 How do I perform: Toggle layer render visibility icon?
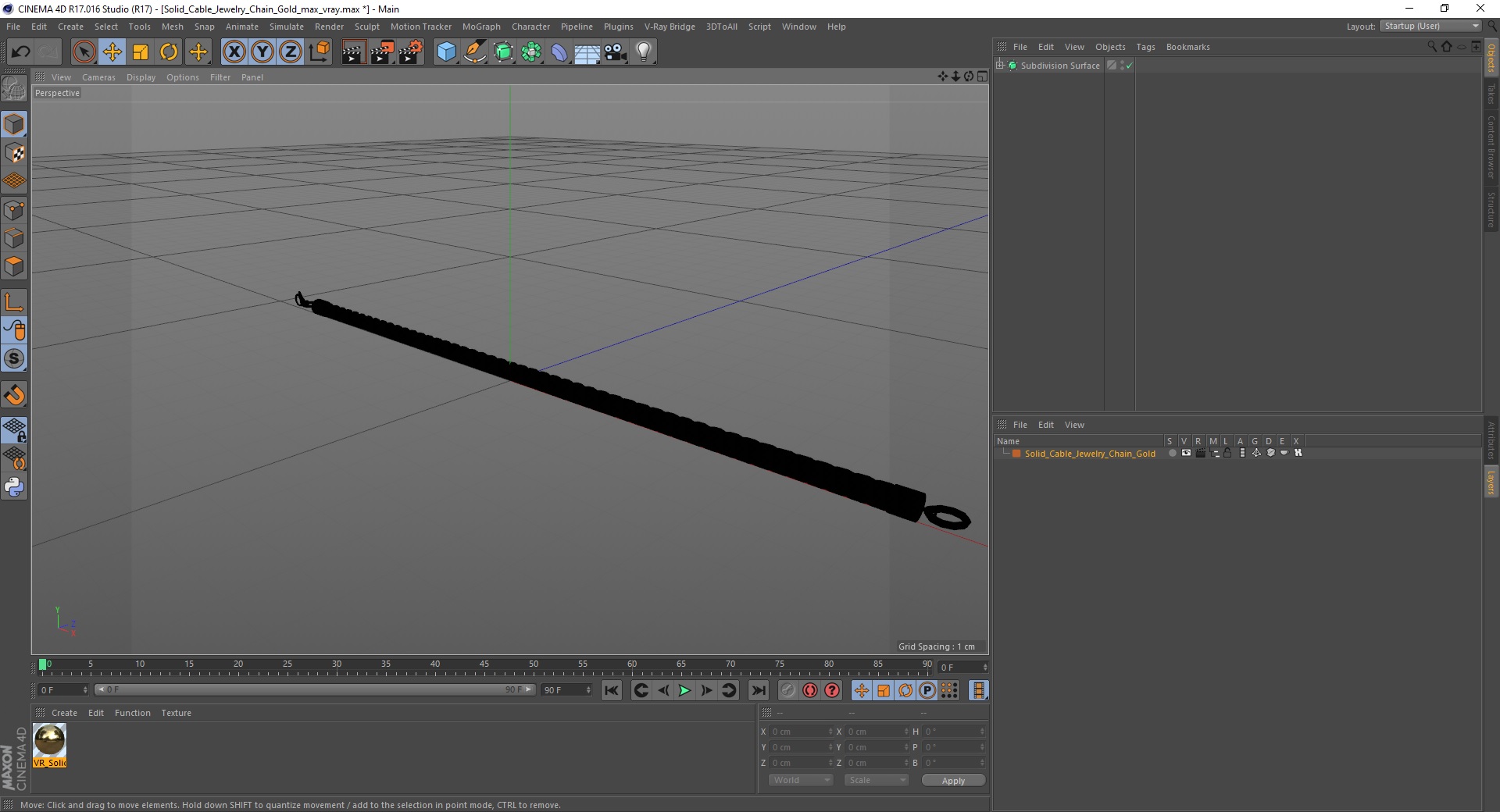pos(1200,453)
